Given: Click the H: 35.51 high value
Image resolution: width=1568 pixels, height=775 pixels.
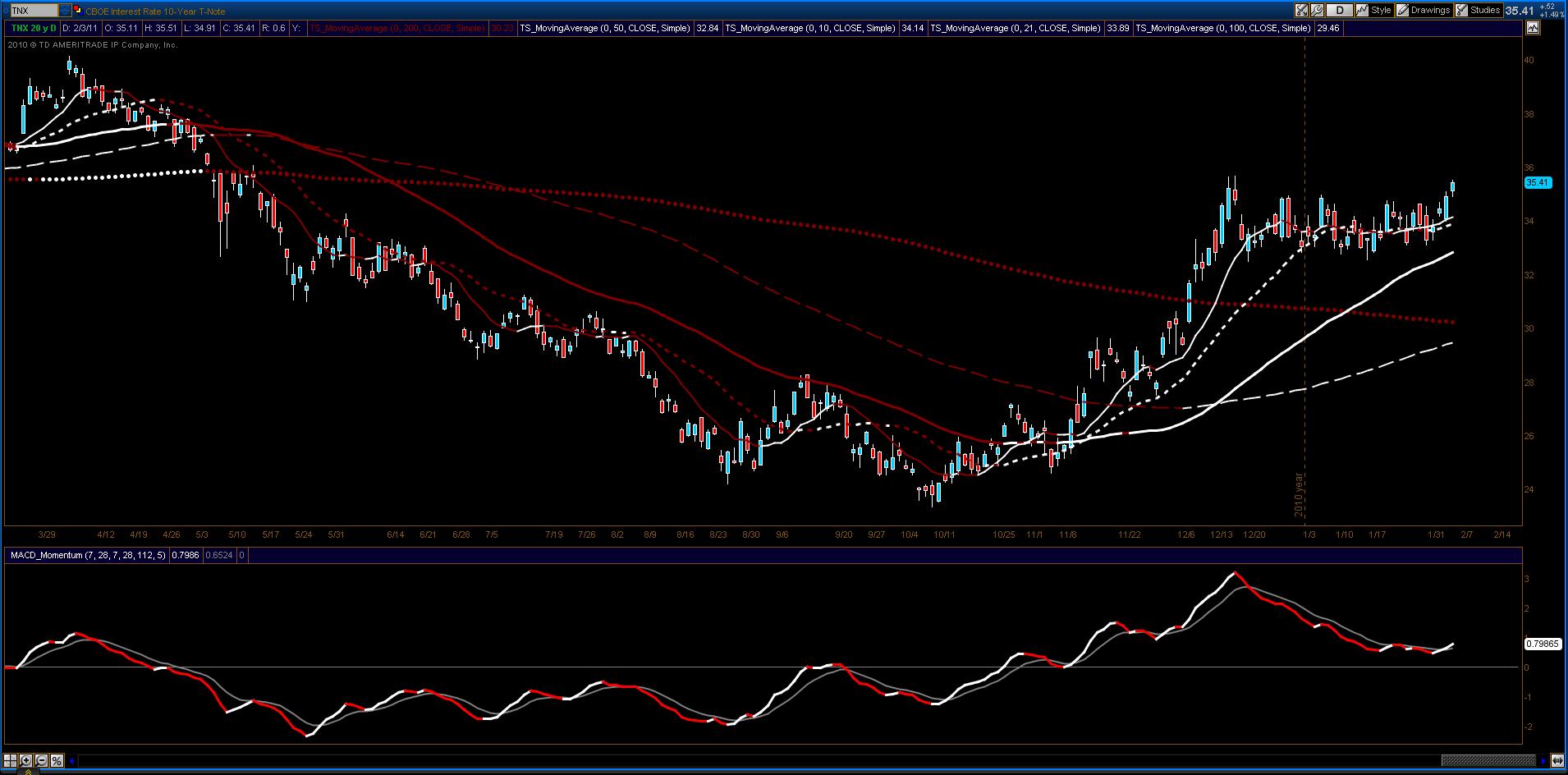Looking at the screenshot, I should coord(161,28).
